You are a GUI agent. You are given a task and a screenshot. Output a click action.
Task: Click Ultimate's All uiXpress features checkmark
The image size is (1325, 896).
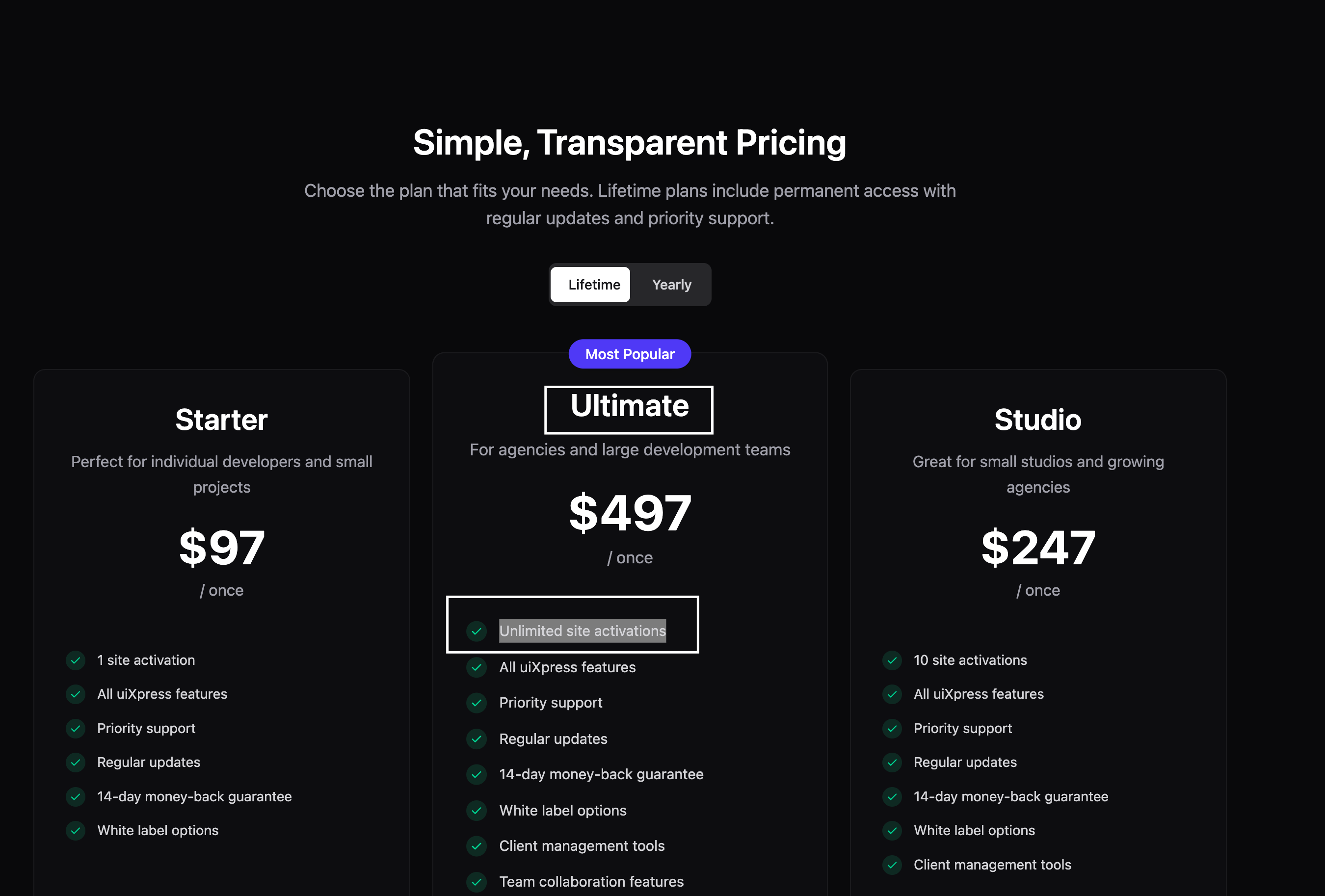pos(476,667)
